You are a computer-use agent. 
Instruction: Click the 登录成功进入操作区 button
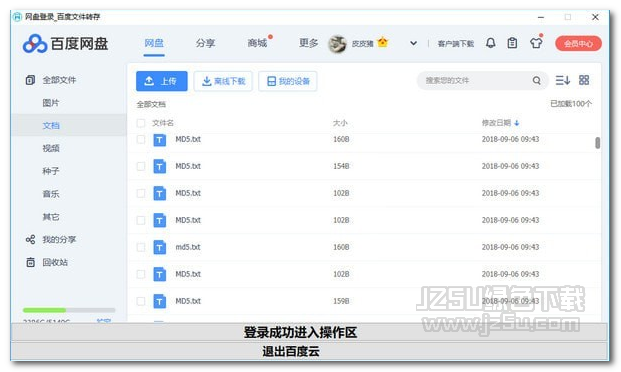coord(309,332)
